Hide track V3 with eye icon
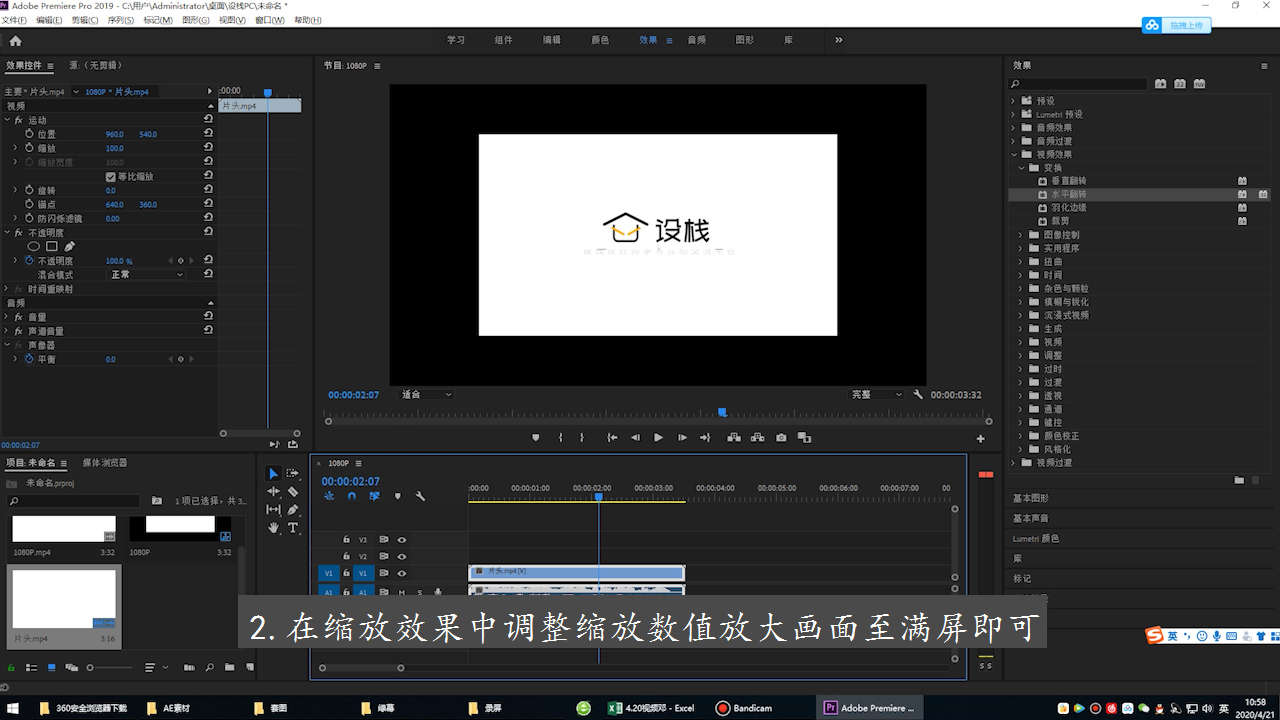This screenshot has height=720, width=1280. [401, 539]
